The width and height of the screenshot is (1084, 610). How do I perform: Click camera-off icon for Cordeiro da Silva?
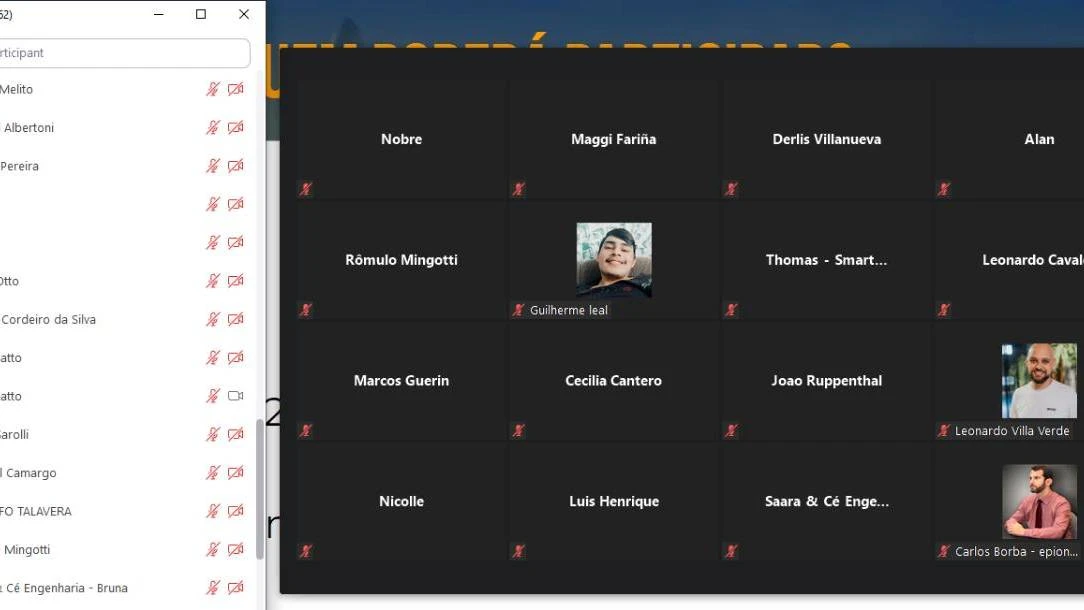coord(236,320)
